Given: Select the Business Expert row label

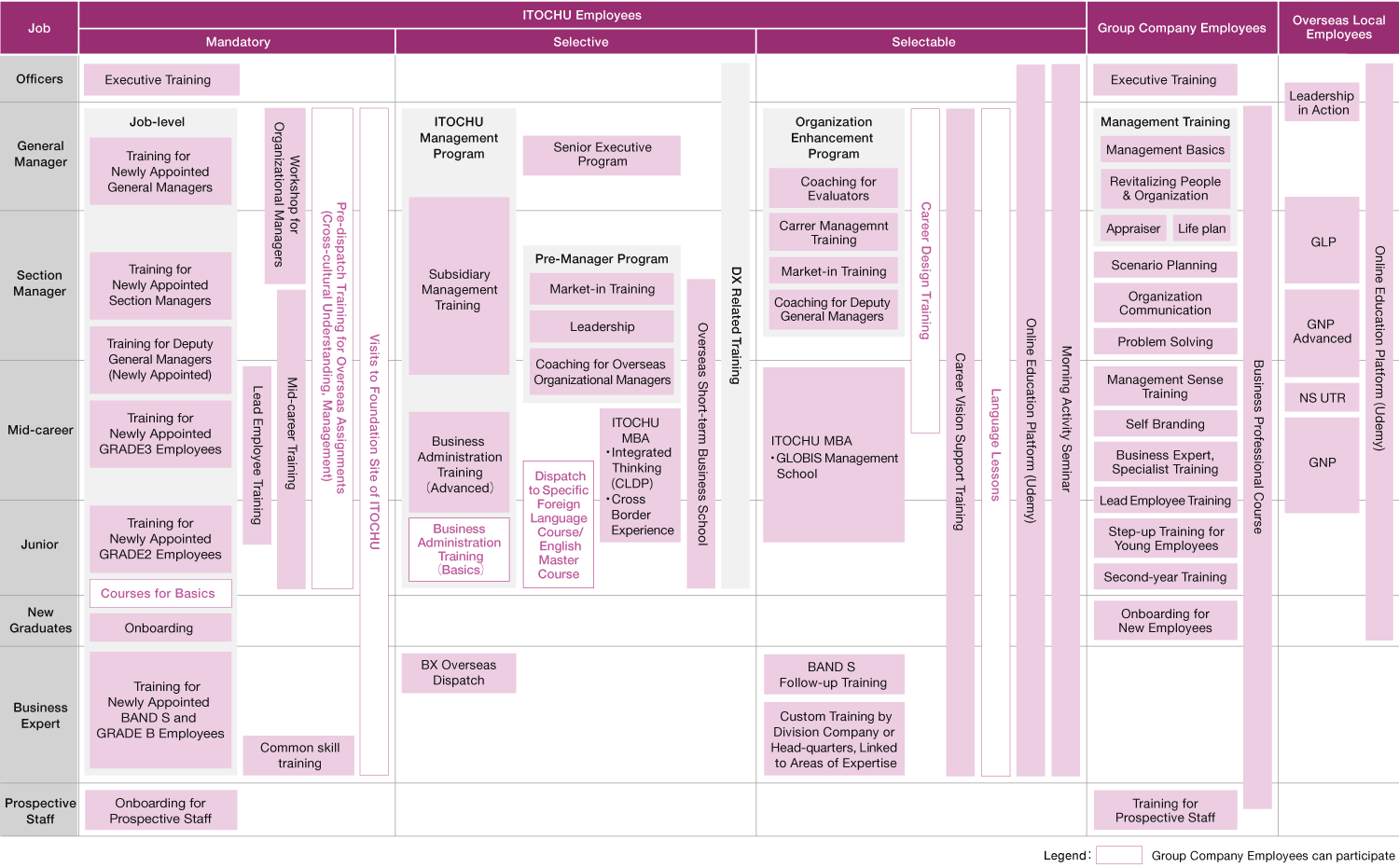Looking at the screenshot, I should click(39, 715).
